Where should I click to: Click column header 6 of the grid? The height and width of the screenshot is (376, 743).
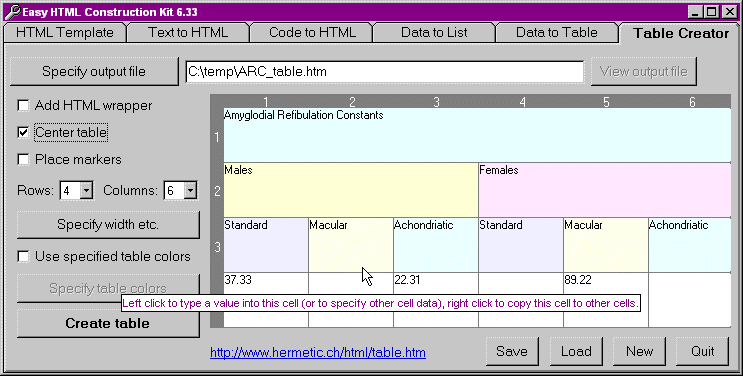coord(692,101)
